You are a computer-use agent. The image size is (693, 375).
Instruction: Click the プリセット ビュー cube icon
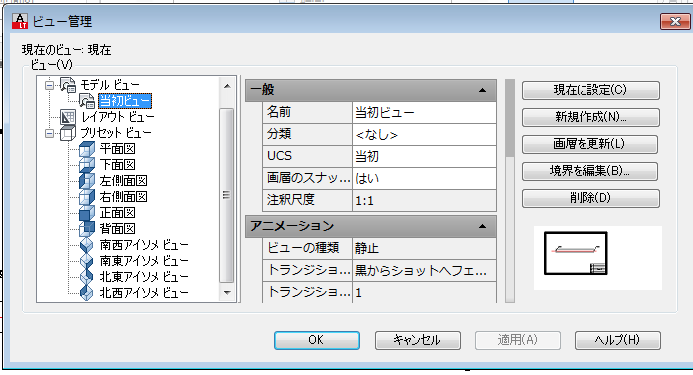pyautogui.click(x=68, y=133)
